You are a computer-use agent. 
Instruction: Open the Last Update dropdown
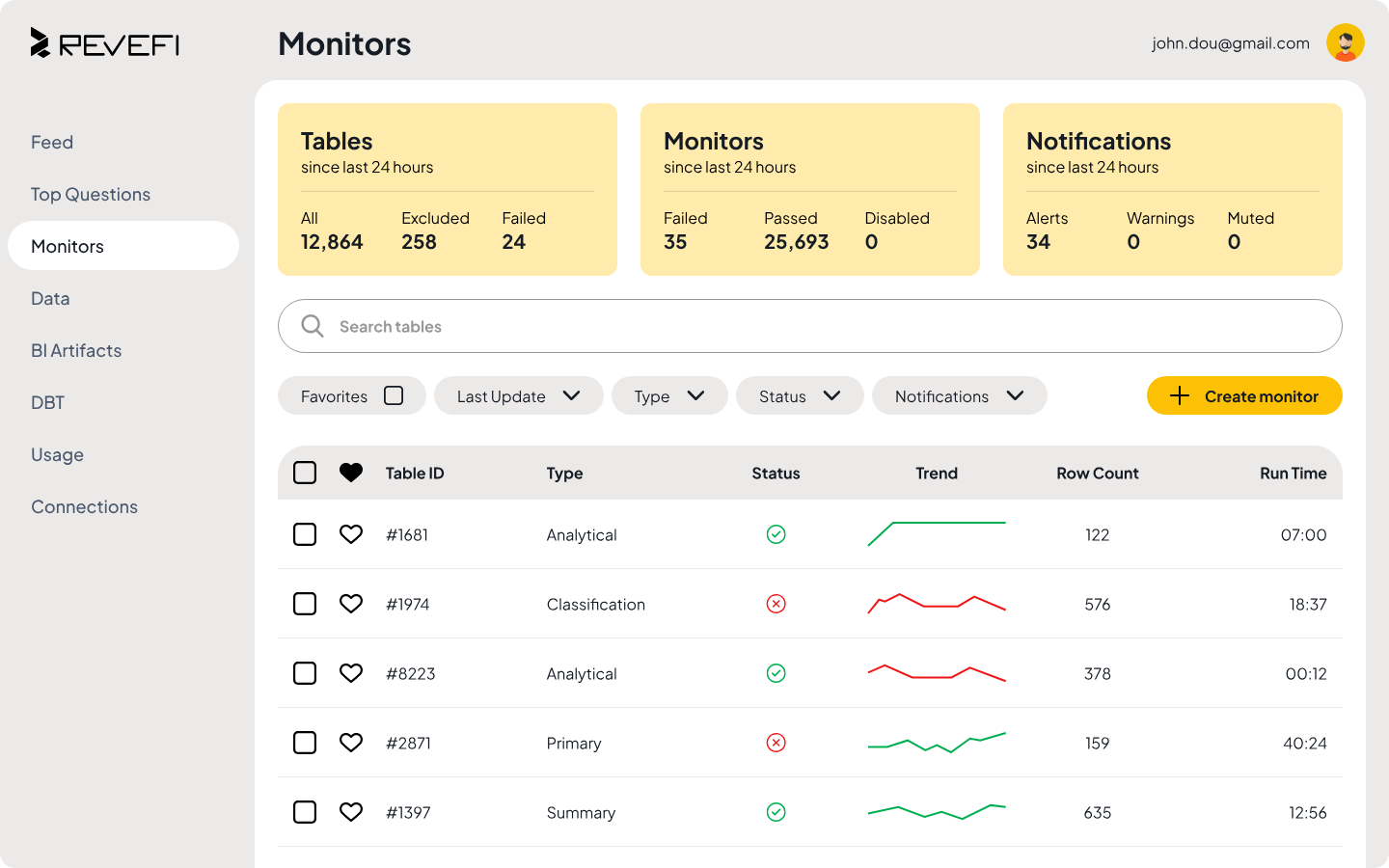[519, 395]
